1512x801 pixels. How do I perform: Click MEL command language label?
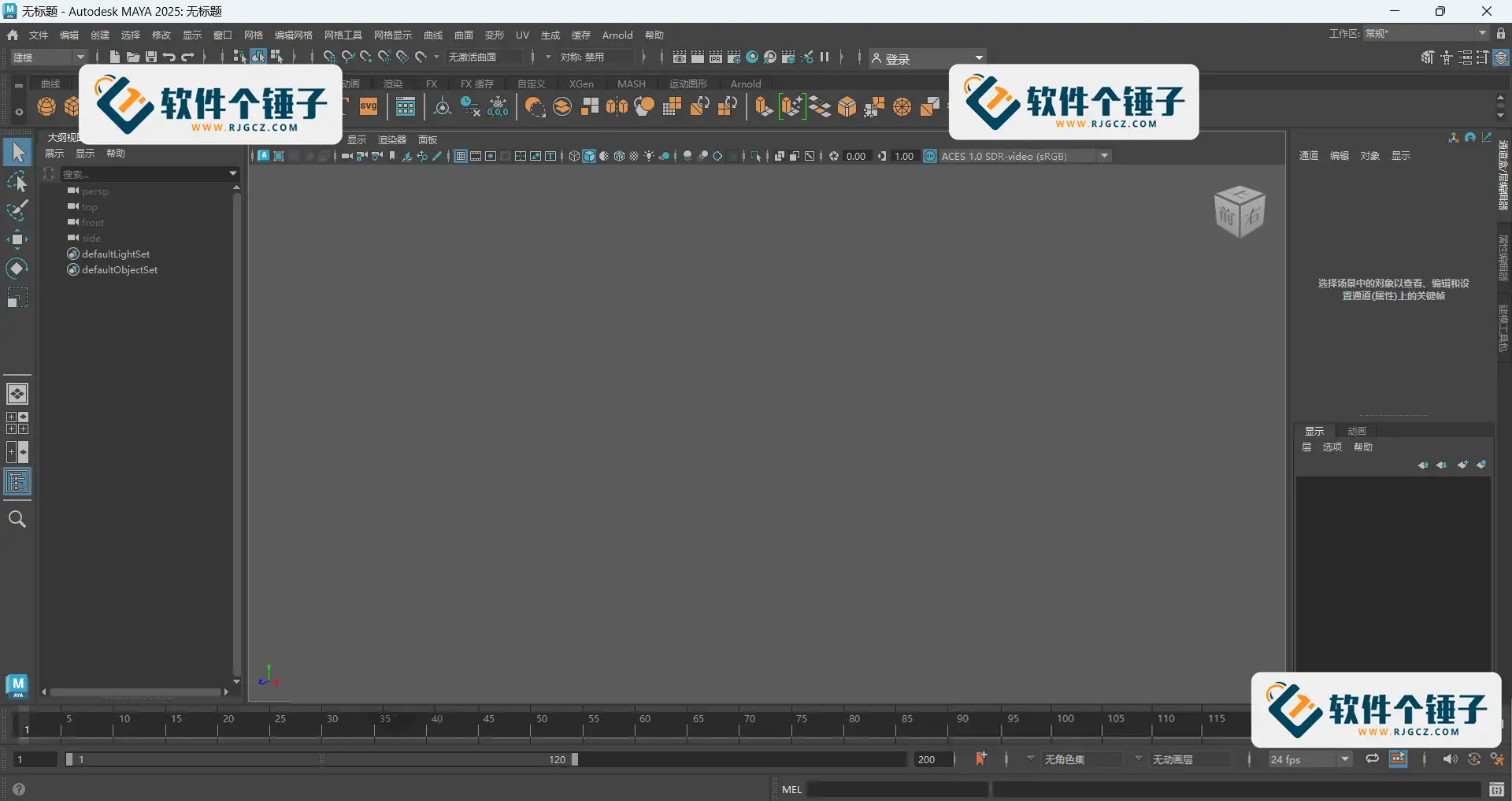[791, 789]
